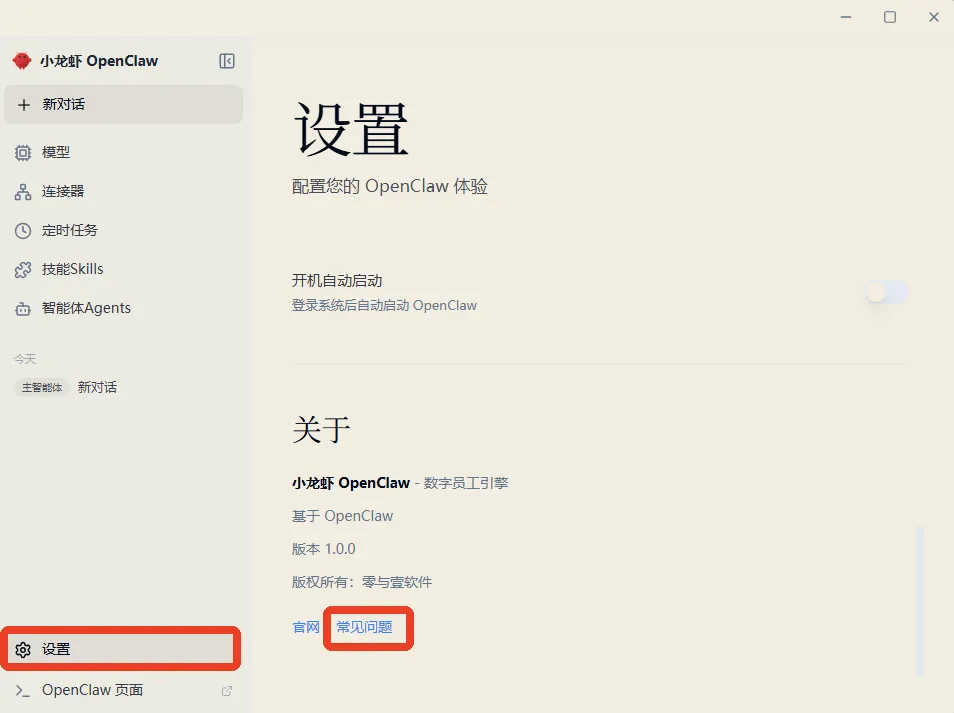This screenshot has width=954, height=713.
Task: Click the network icon next to 连接器
Action: (x=23, y=192)
